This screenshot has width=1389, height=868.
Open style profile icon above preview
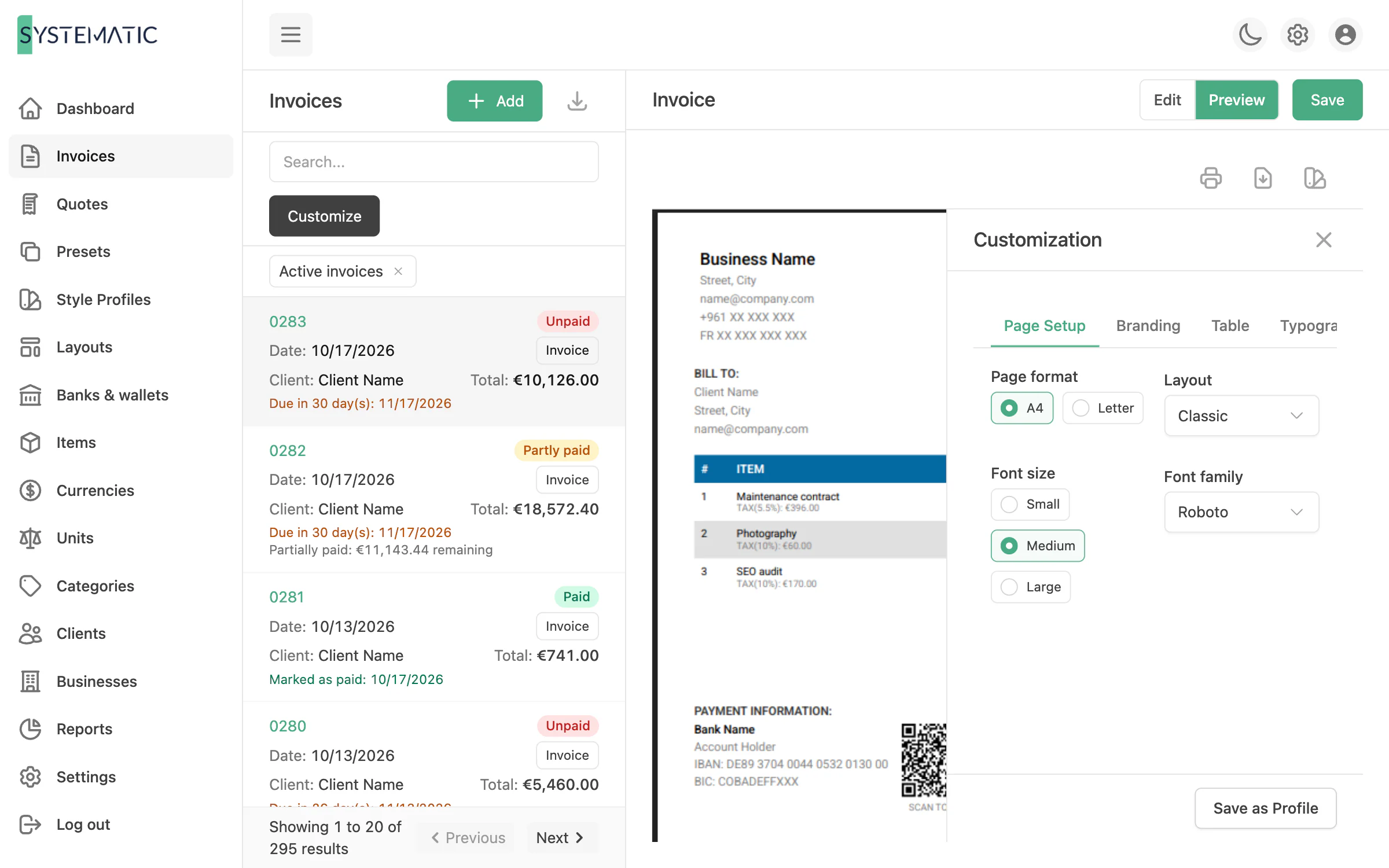pos(1315,178)
